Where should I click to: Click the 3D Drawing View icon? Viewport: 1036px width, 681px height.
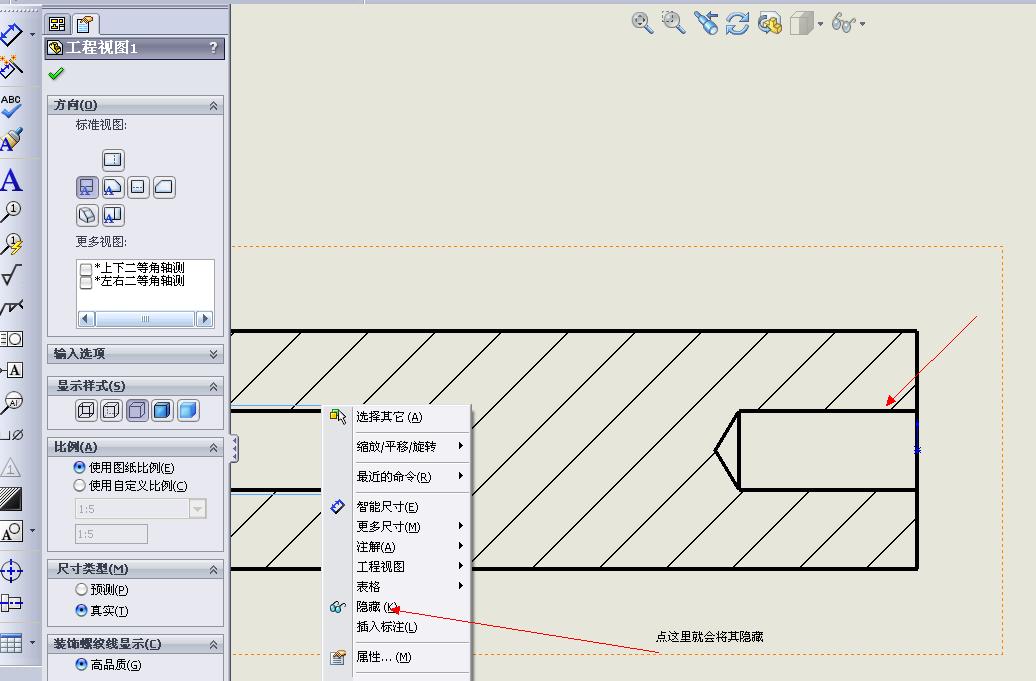point(770,24)
